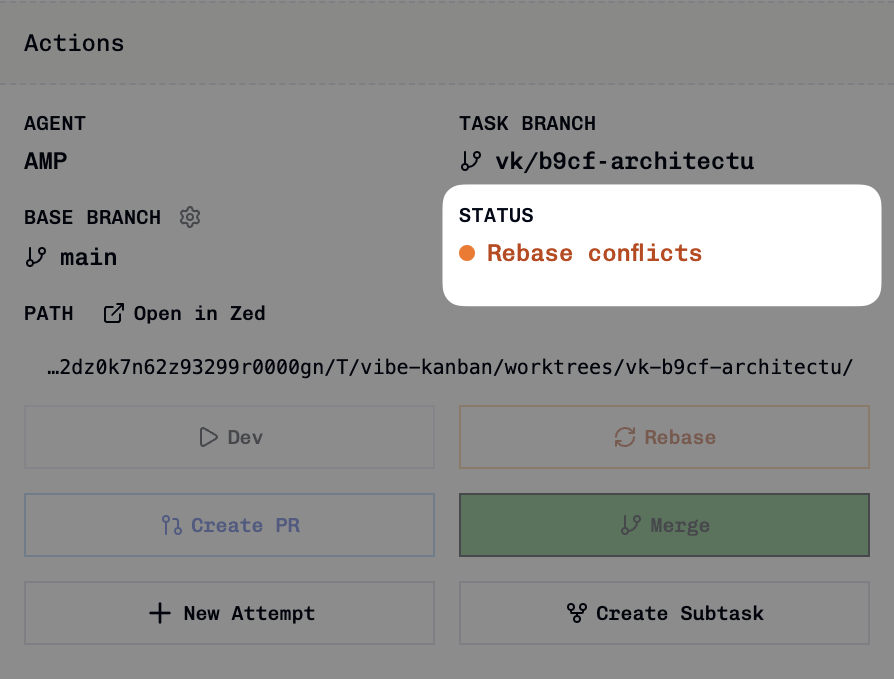Screen dimensions: 894x679
Task: Select the Rebase conflicts status text
Action: [x=594, y=253]
